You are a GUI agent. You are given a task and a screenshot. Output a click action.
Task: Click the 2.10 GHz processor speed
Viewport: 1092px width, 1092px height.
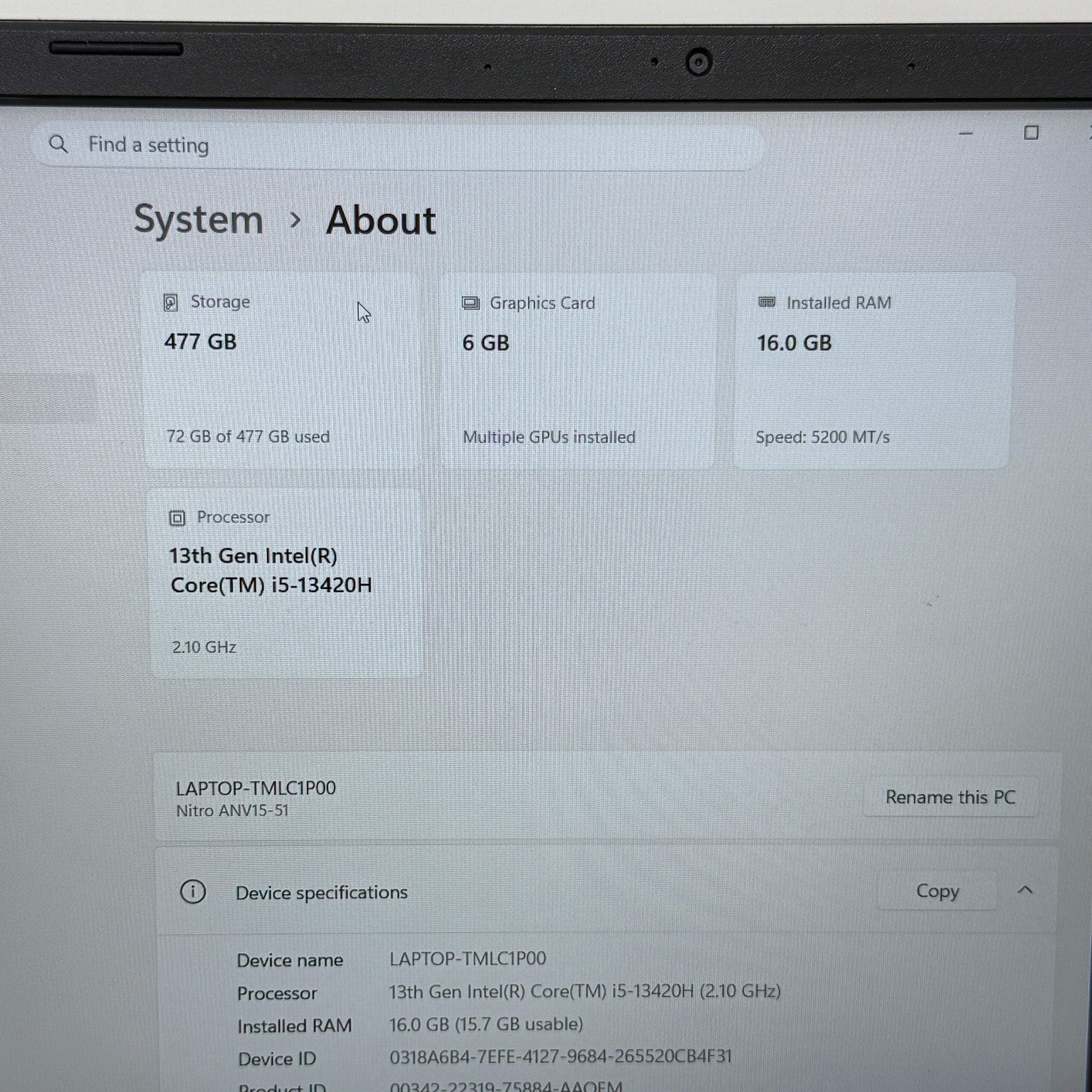[204, 647]
